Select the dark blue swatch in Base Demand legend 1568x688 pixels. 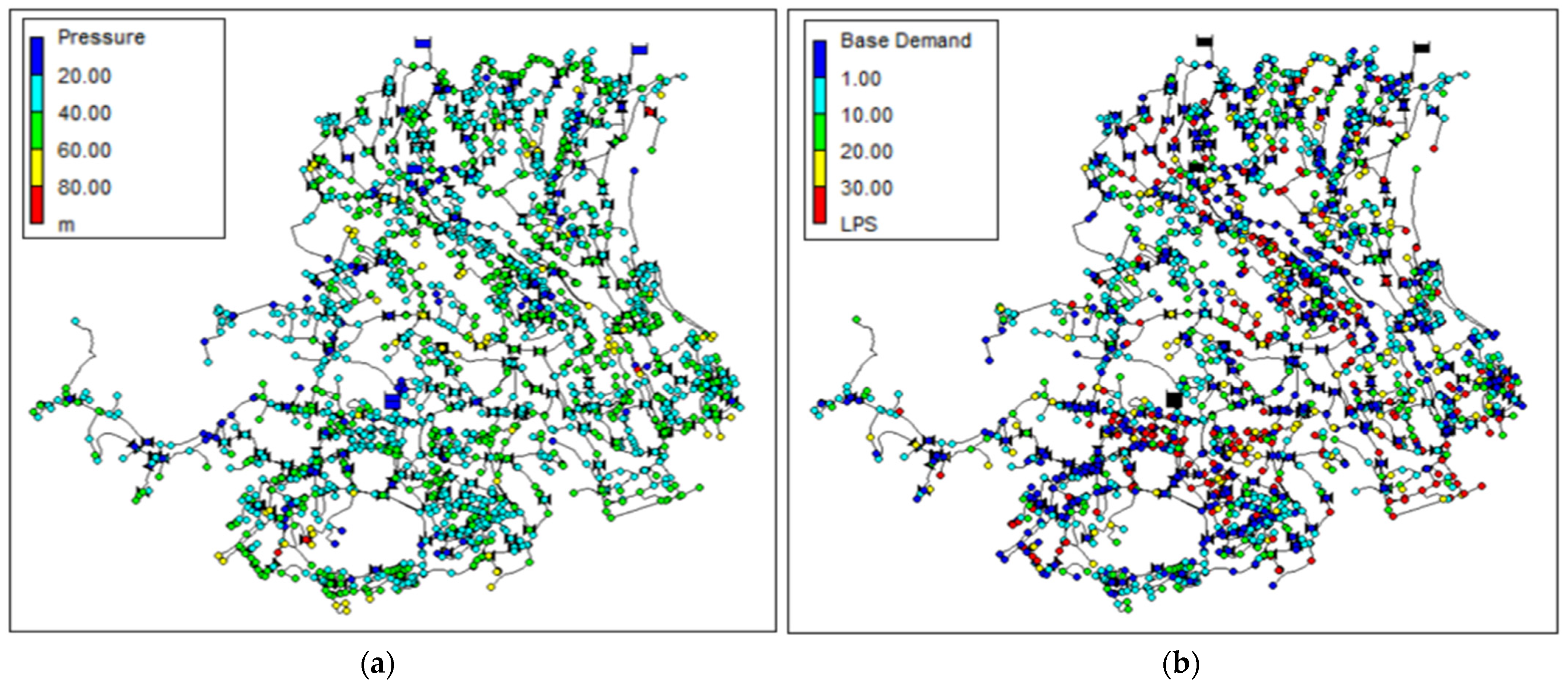point(820,59)
